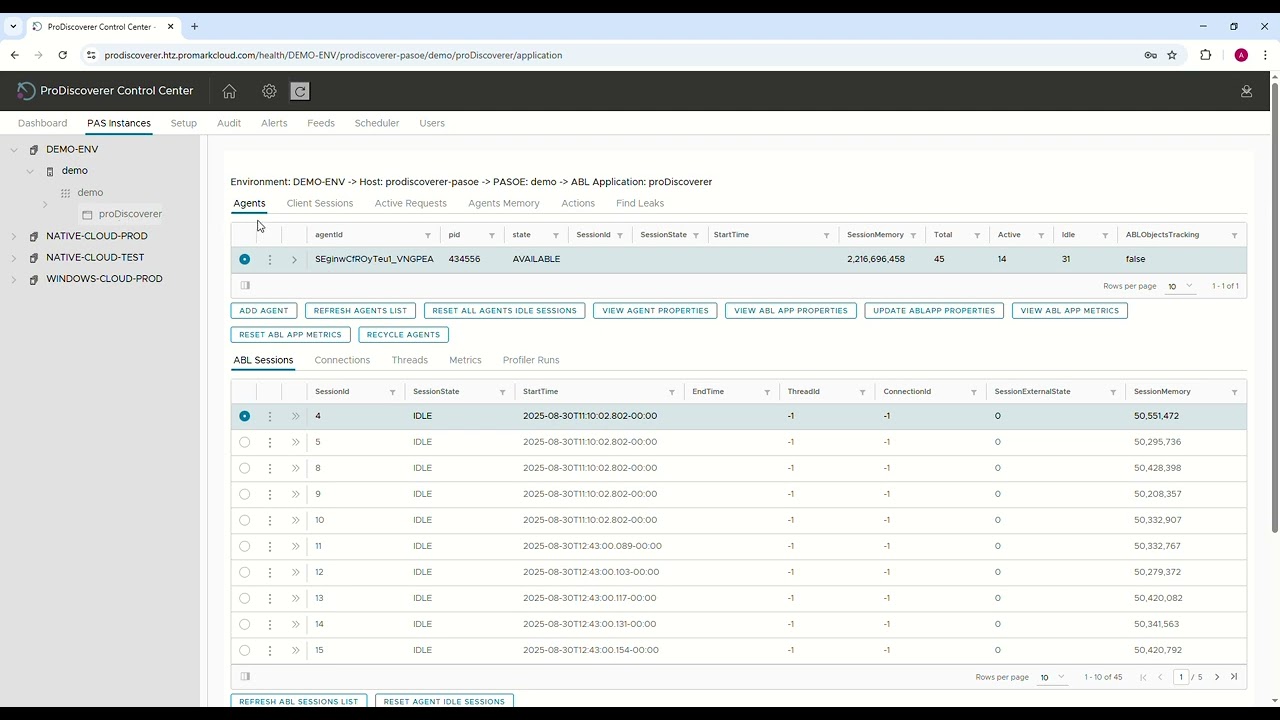Viewport: 1280px width, 720px height.
Task: Open user account icon in header
Action: pyautogui.click(x=1246, y=91)
